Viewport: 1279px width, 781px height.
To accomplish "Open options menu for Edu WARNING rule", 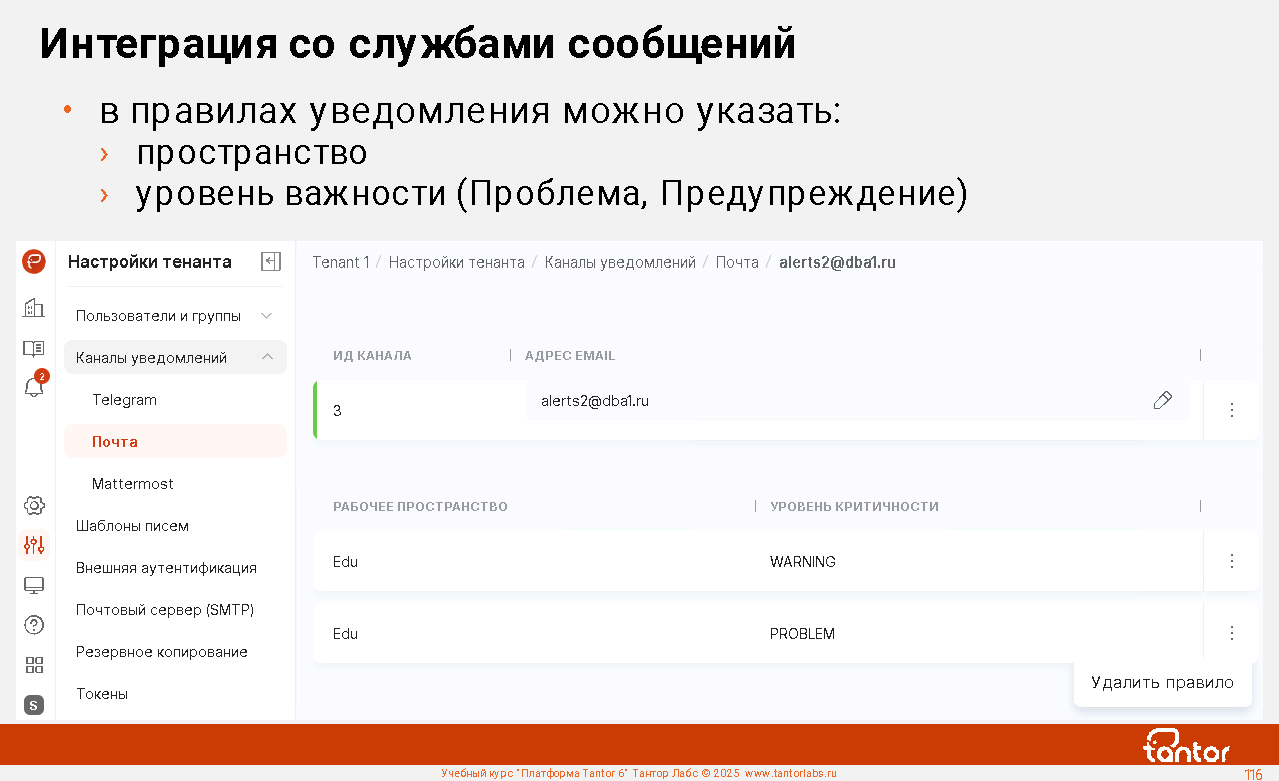I will click(x=1231, y=561).
